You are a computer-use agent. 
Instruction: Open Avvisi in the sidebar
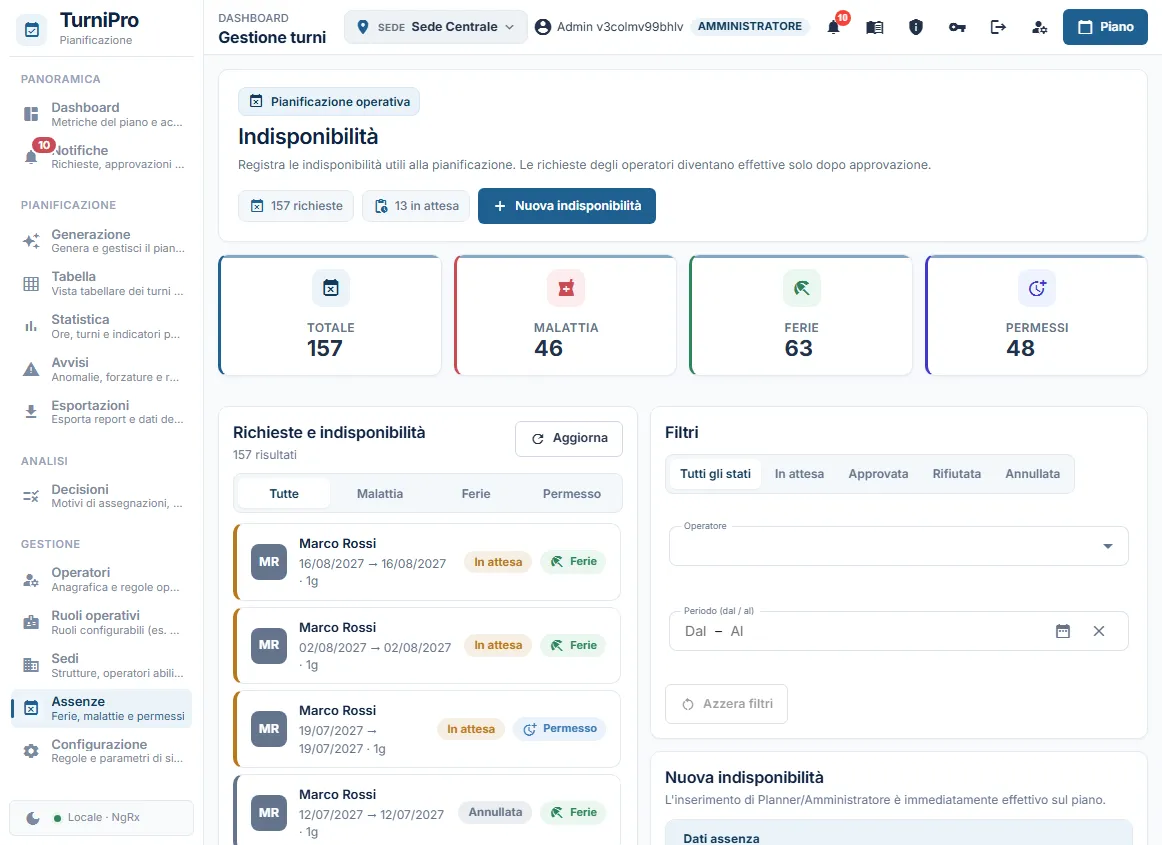click(102, 369)
